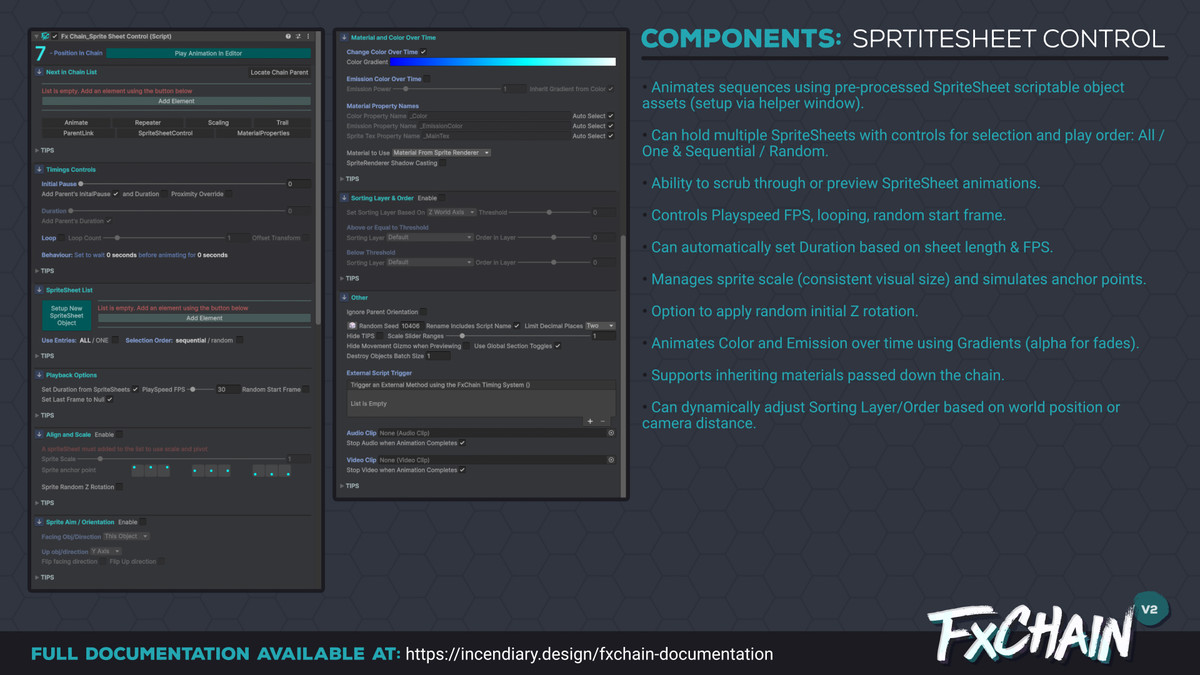This screenshot has height=675, width=1200.
Task: Collapse the Other section arrow icon
Action: coord(344,297)
